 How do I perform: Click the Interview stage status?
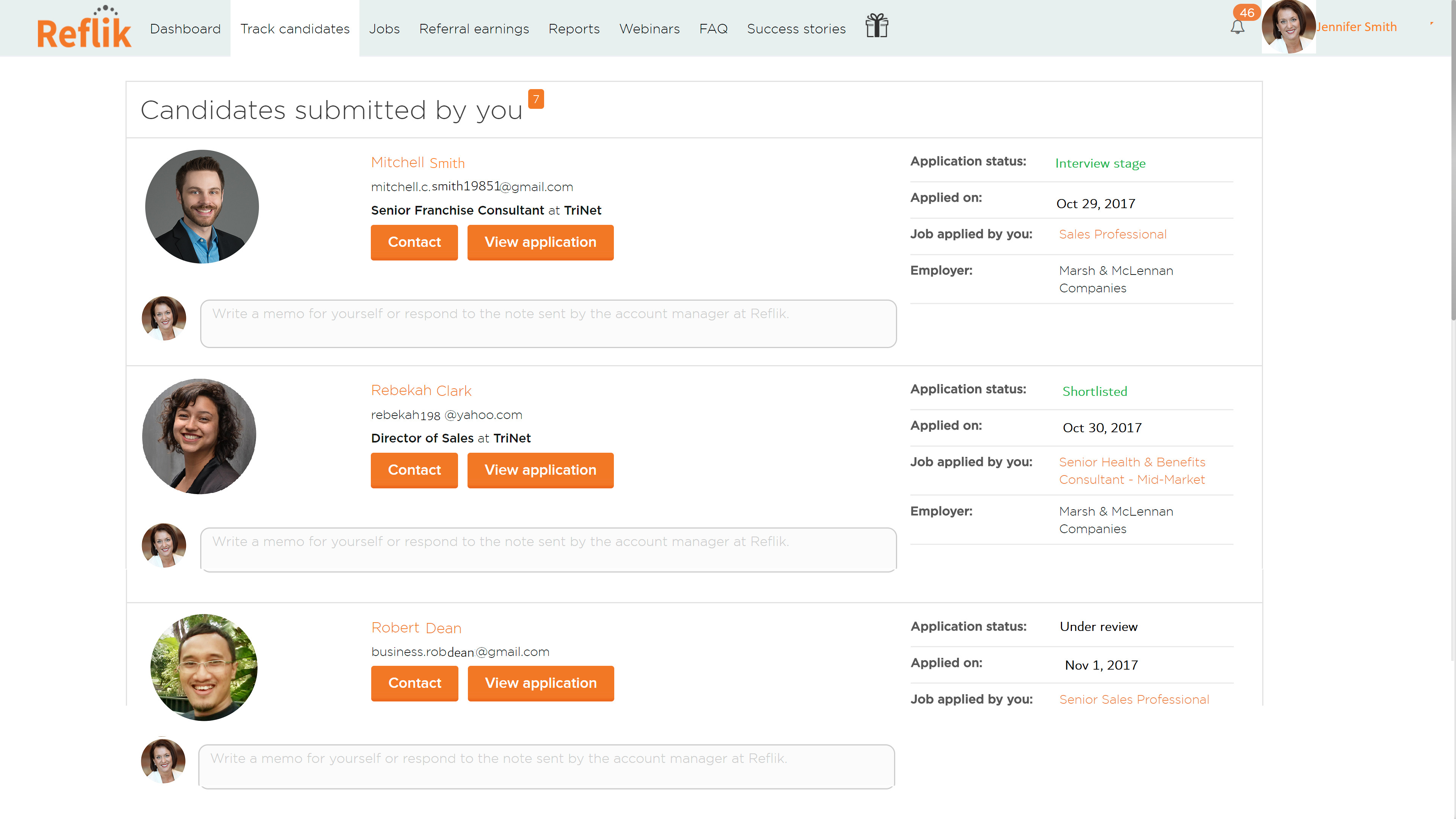1100,163
